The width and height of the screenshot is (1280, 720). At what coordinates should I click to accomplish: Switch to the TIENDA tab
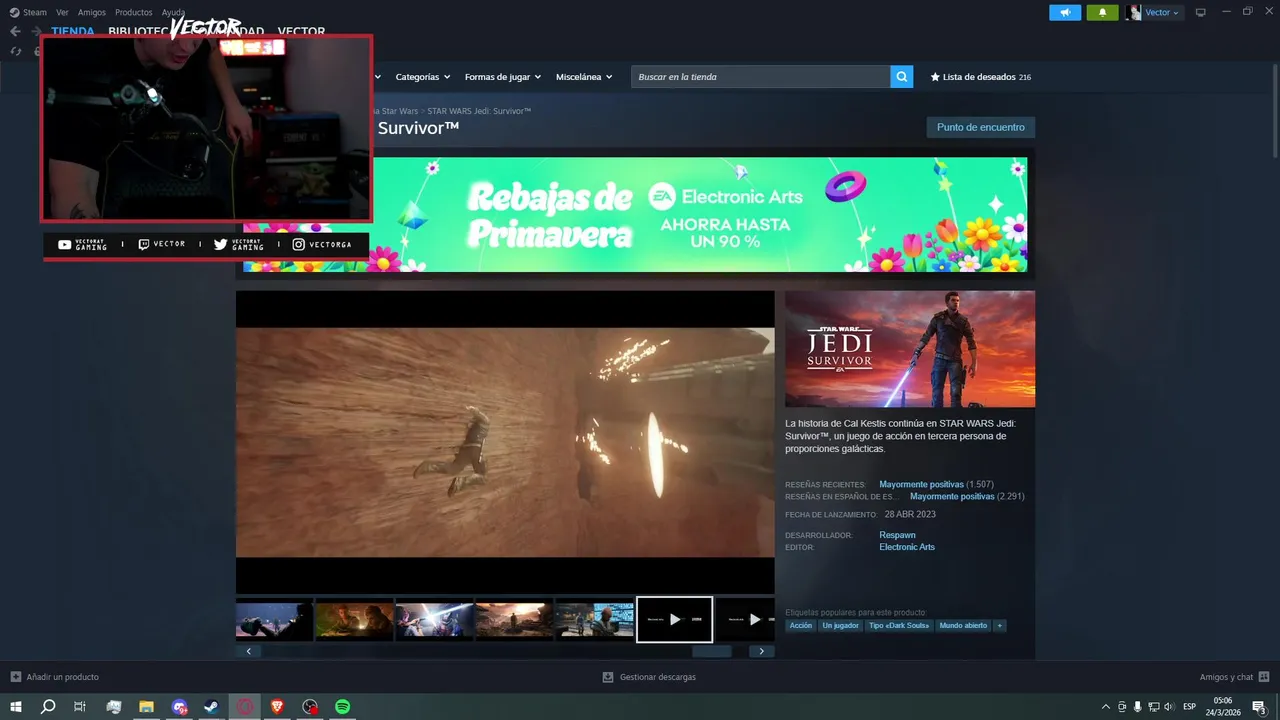click(x=73, y=31)
